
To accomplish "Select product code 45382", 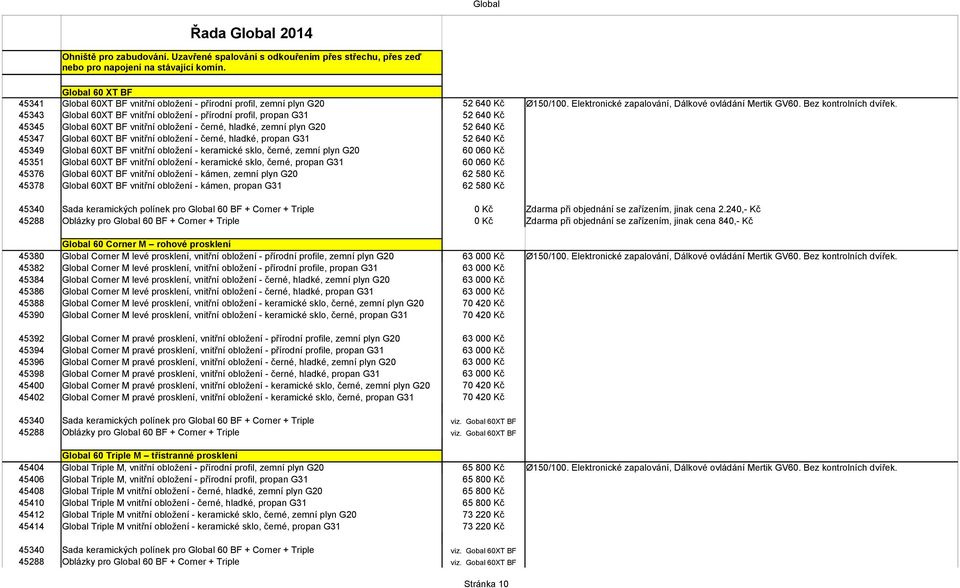I will (x=31, y=268).
